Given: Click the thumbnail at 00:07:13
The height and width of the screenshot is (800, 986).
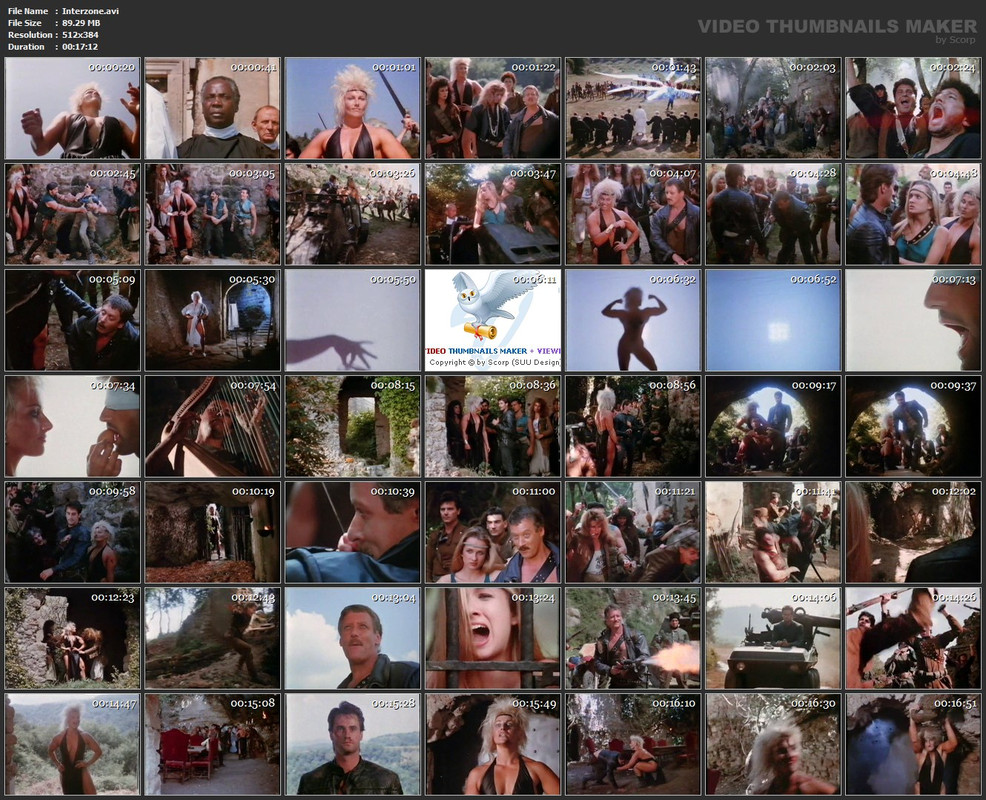Looking at the screenshot, I should (x=914, y=320).
